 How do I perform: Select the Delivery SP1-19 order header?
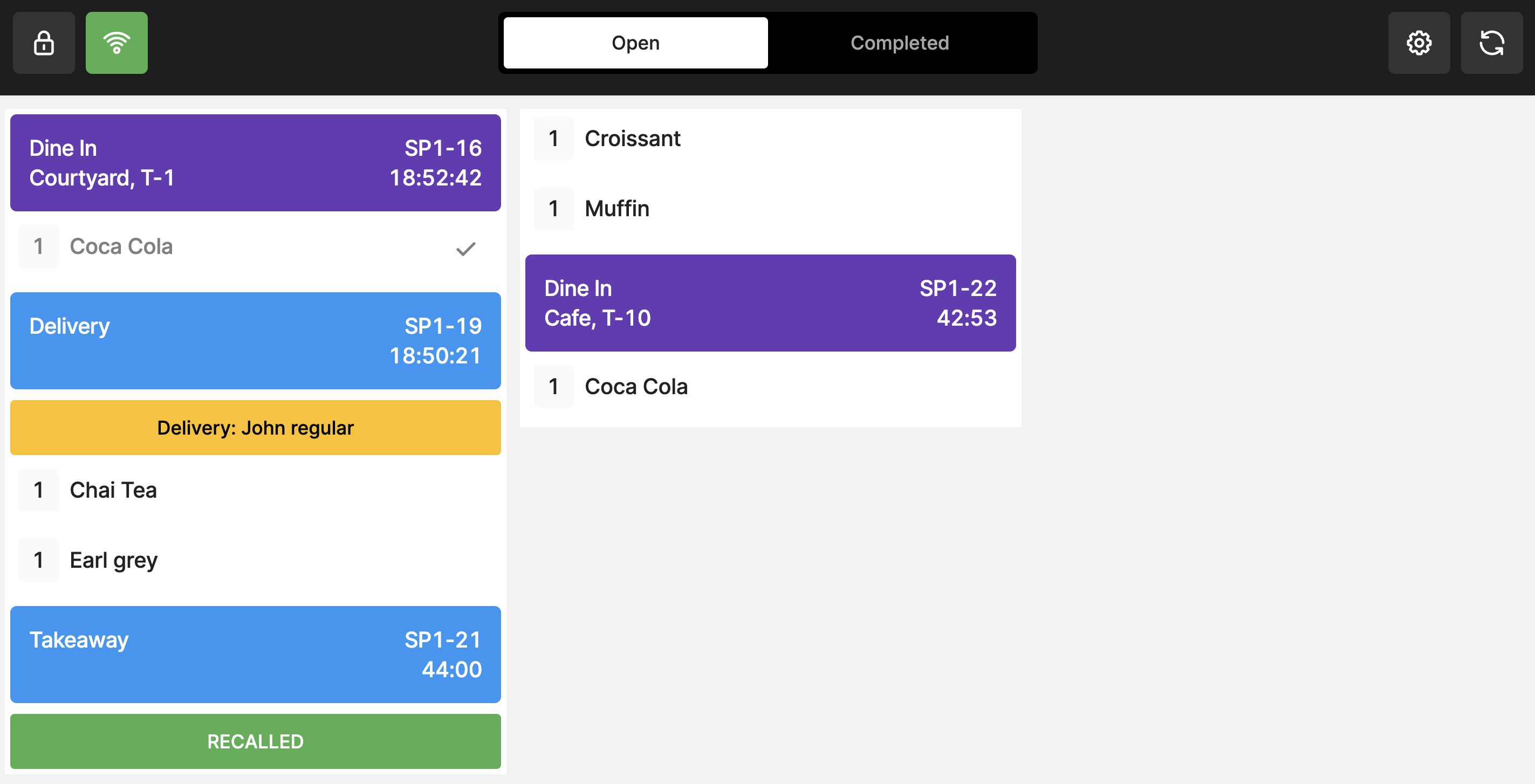[255, 340]
